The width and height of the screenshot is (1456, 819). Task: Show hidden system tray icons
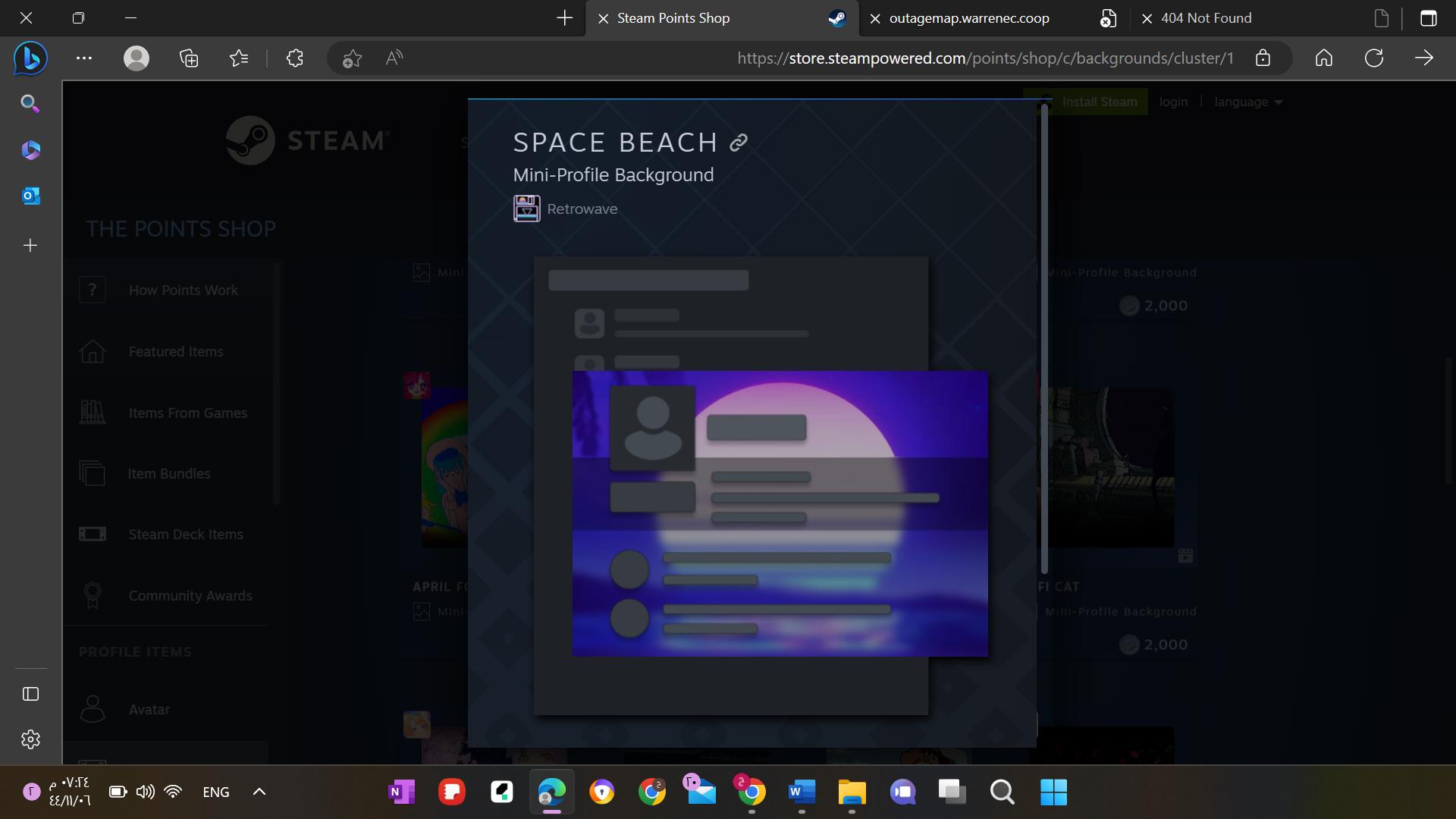coord(259,792)
